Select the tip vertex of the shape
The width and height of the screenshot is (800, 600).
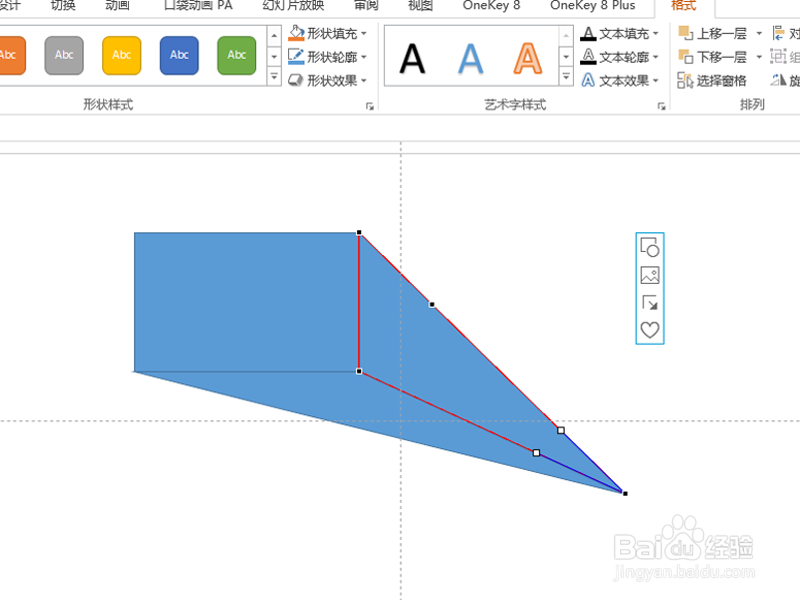(x=625, y=493)
